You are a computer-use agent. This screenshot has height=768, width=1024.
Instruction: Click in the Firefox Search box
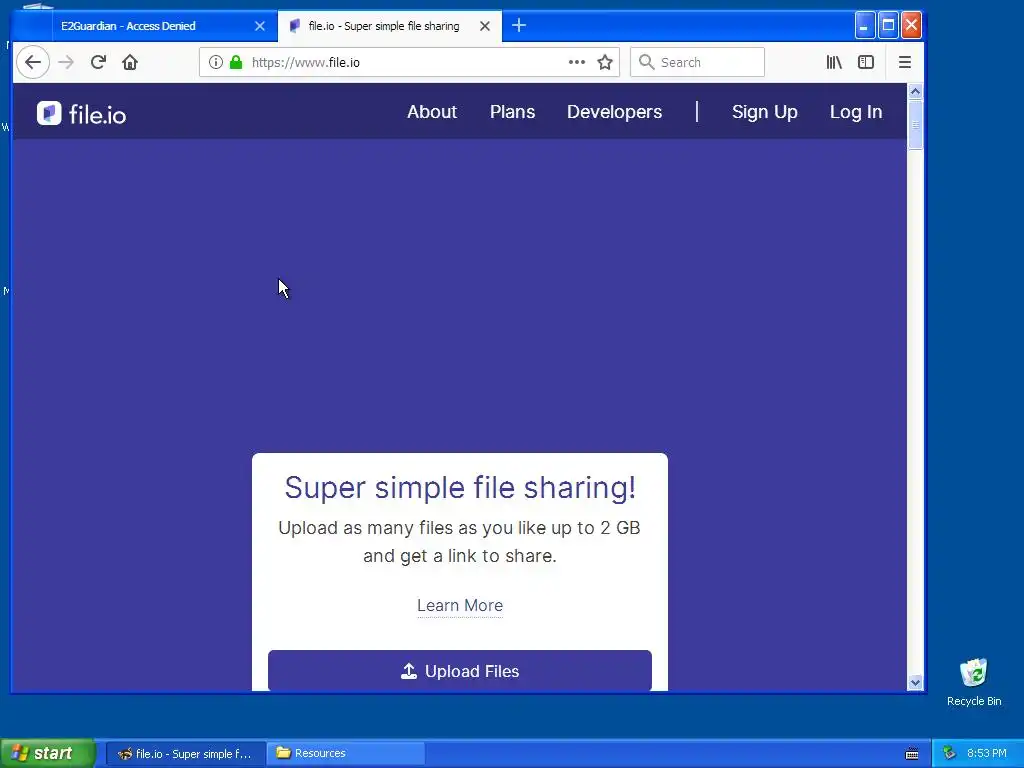(x=697, y=62)
